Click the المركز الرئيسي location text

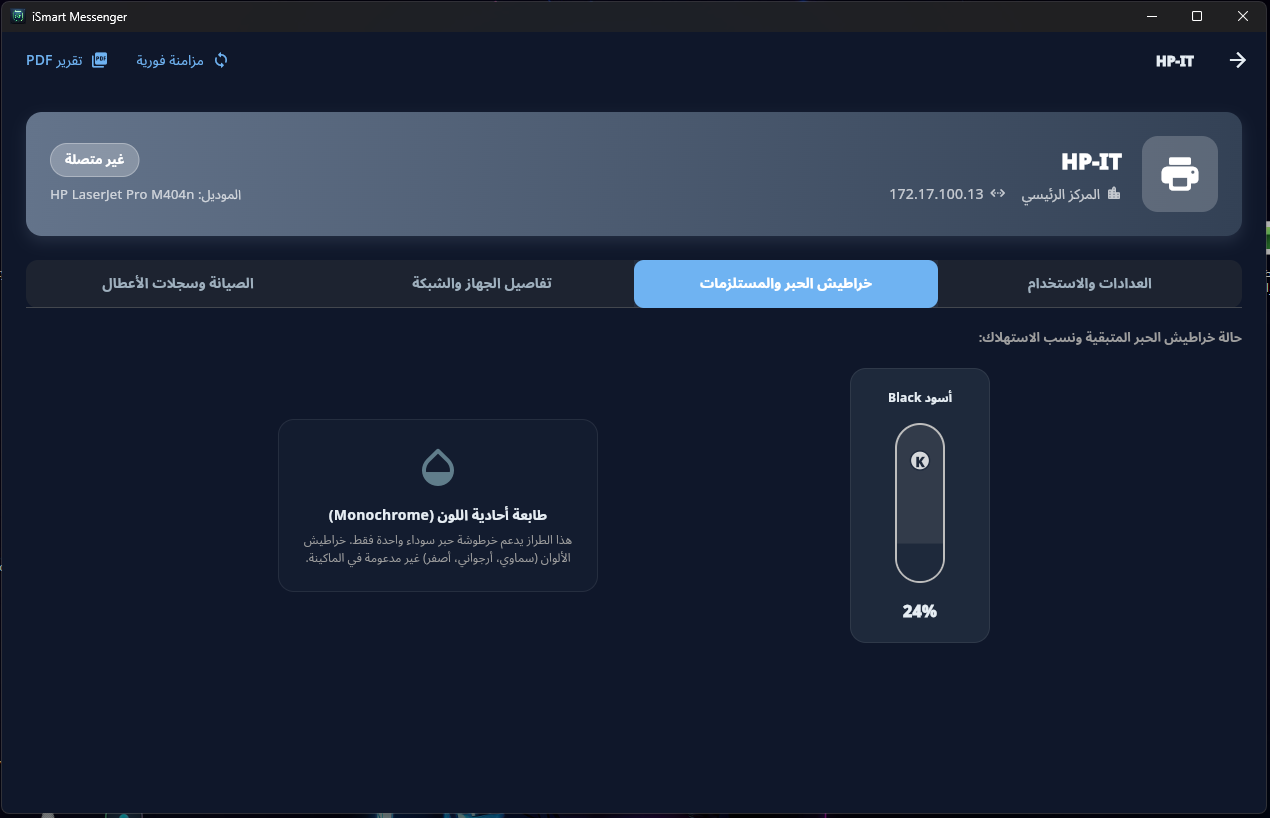click(x=1060, y=194)
